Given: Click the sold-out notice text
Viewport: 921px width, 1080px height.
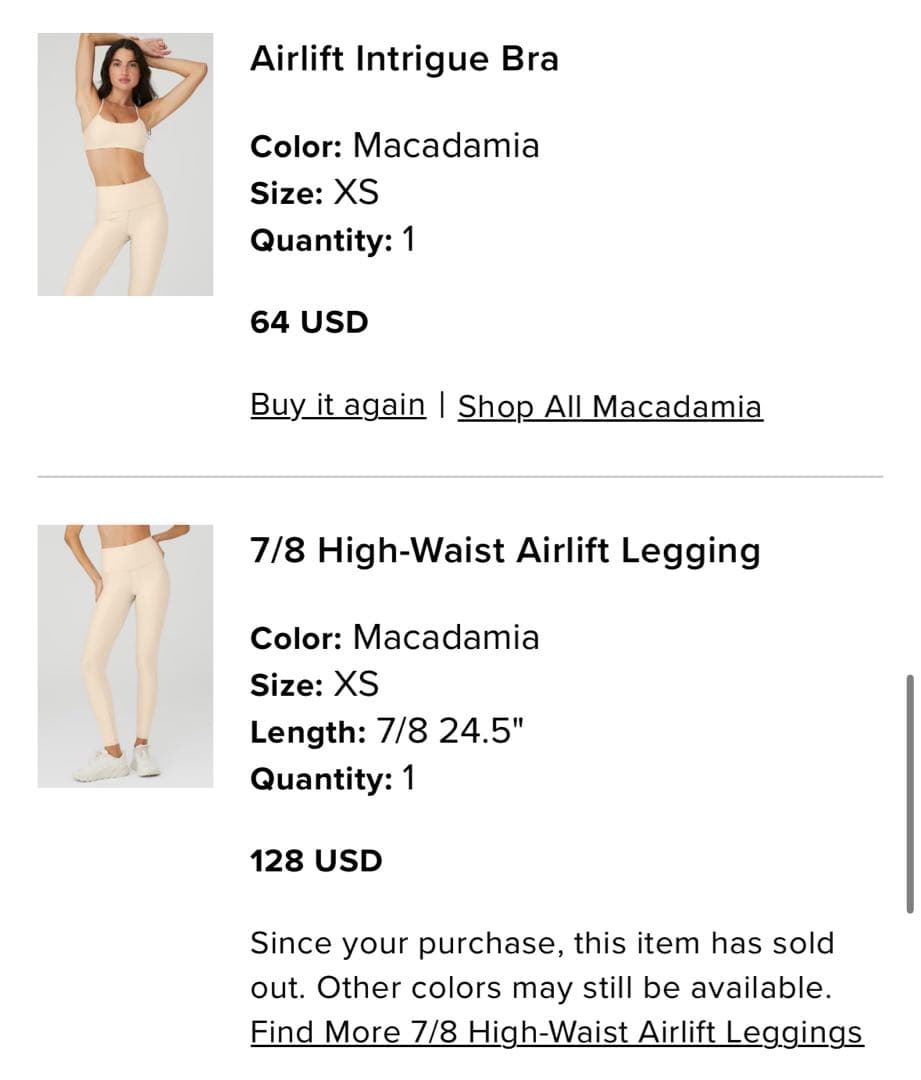Looking at the screenshot, I should (541, 965).
